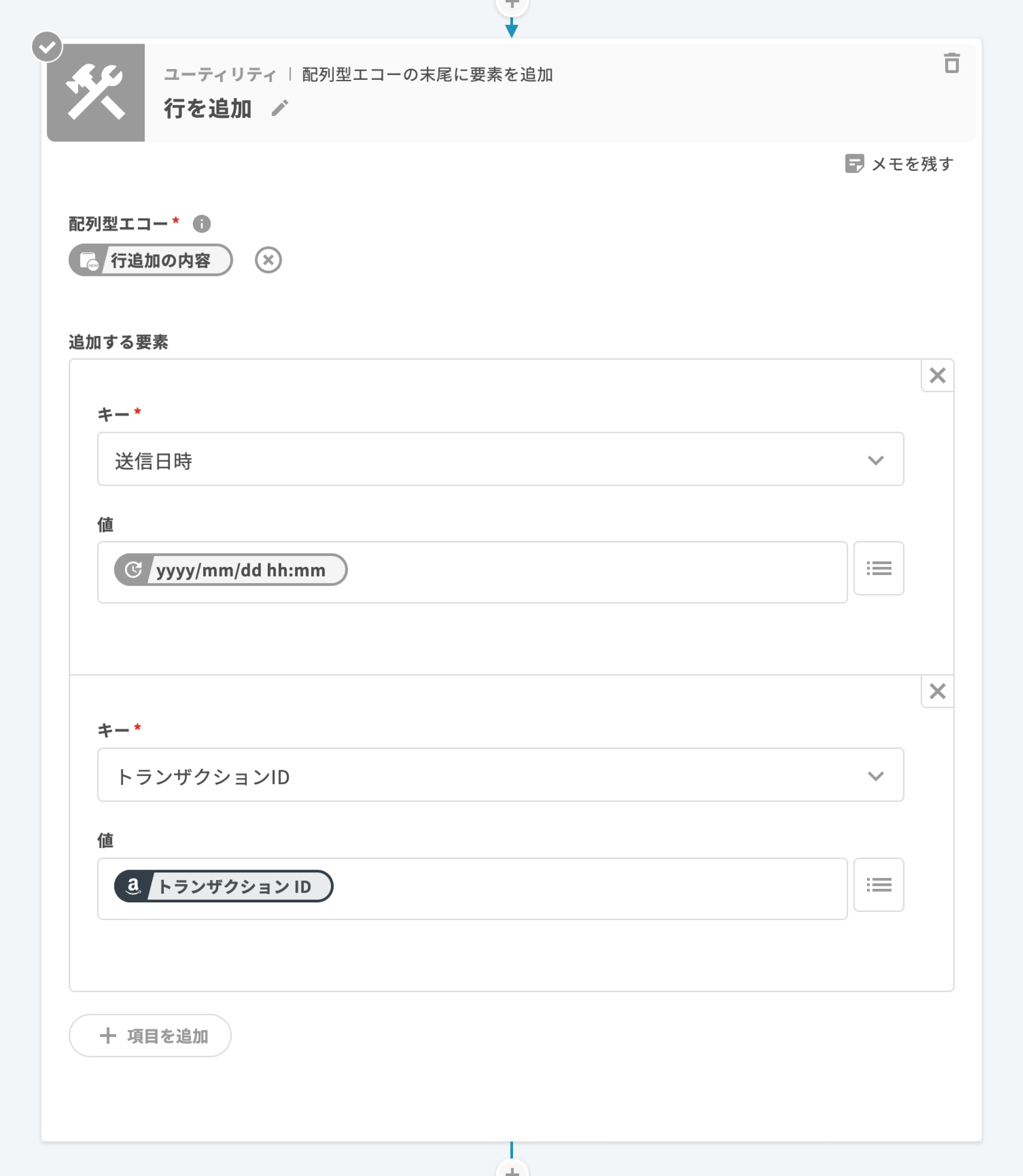The height and width of the screenshot is (1176, 1023).
Task: Remove the 送信日時 element block
Action: click(x=937, y=375)
